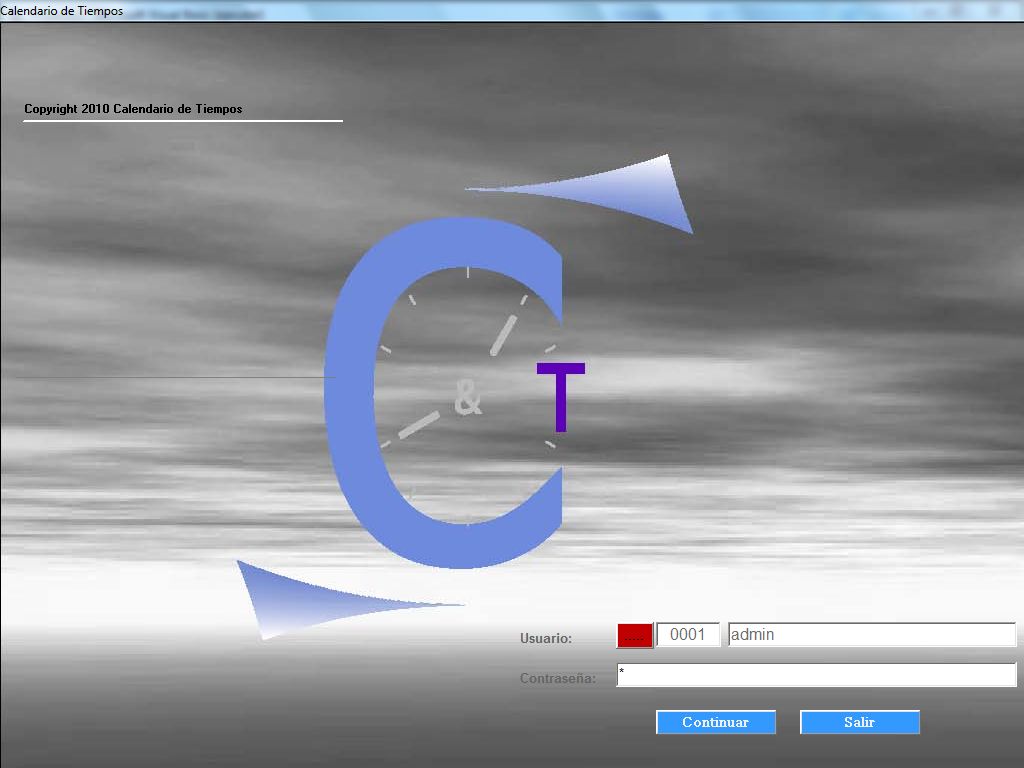Click the white underline below the copyright
1024x768 pixels.
point(182,121)
